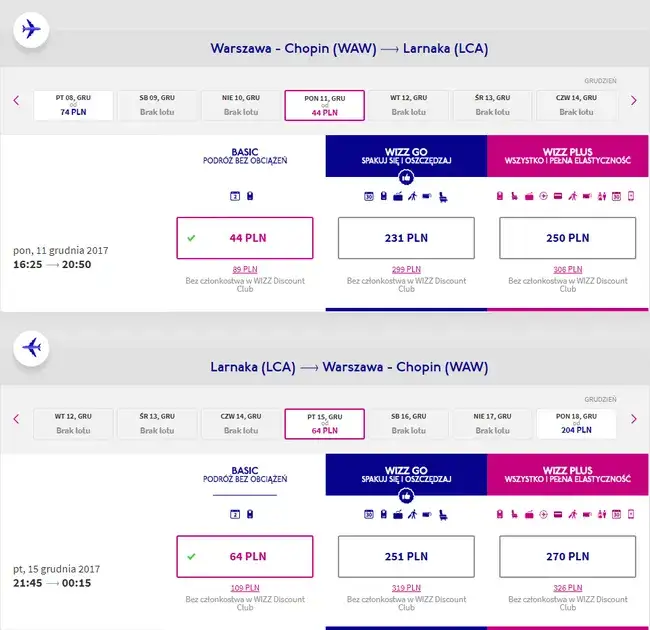Select PT 15 GRU 64 PLN date tab
The width and height of the screenshot is (650, 630).
[x=324, y=423]
